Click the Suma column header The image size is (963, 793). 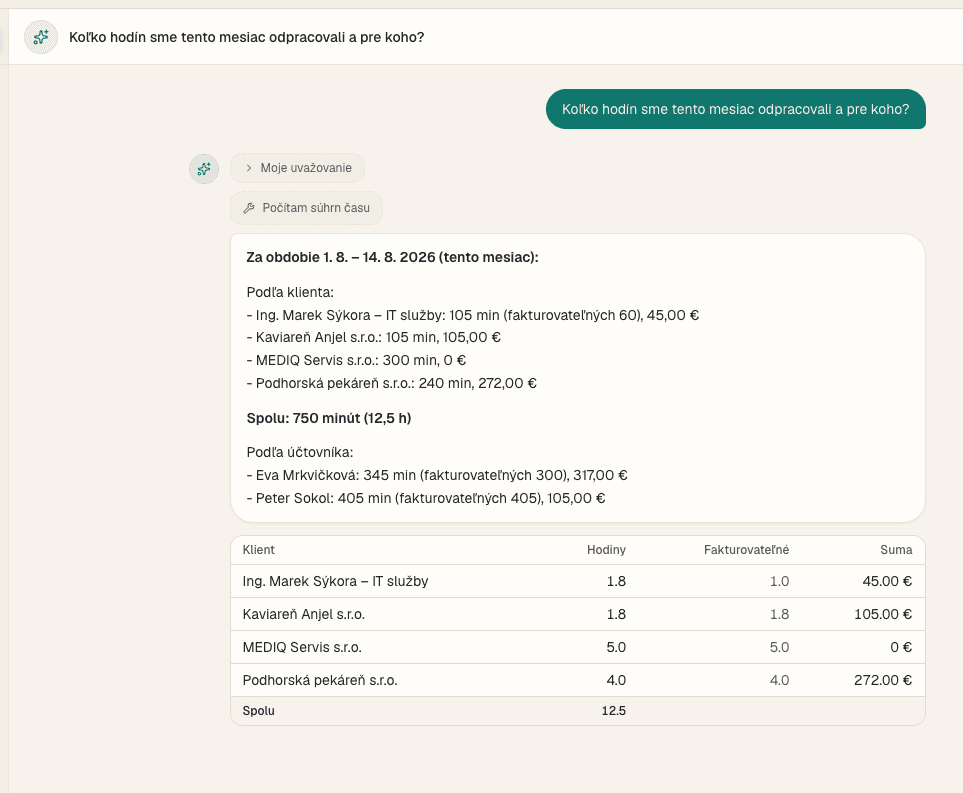[x=896, y=550]
